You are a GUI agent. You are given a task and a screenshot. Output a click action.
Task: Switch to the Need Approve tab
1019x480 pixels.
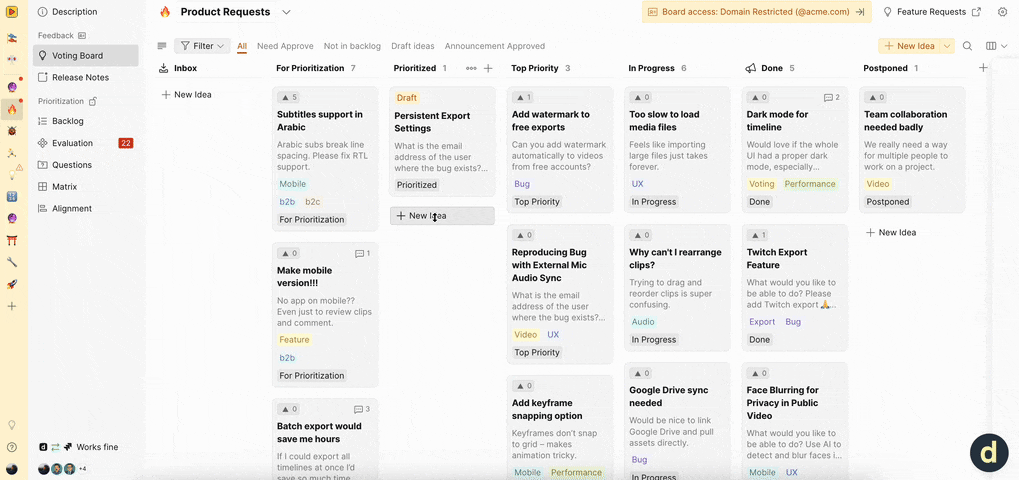pos(285,46)
